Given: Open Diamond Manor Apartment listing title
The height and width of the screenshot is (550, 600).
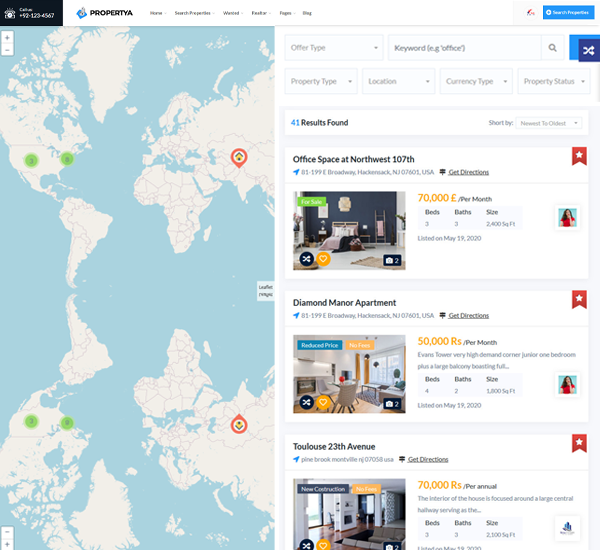Looking at the screenshot, I should [x=344, y=303].
